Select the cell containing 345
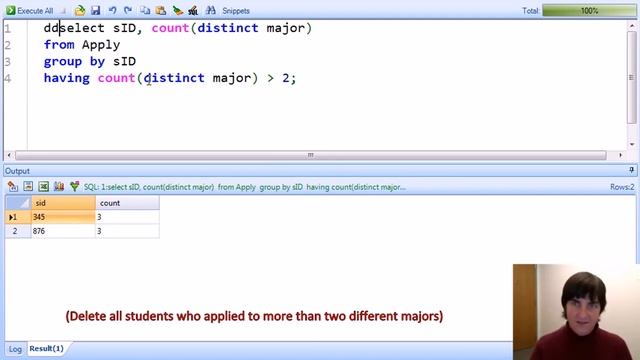 [63, 217]
